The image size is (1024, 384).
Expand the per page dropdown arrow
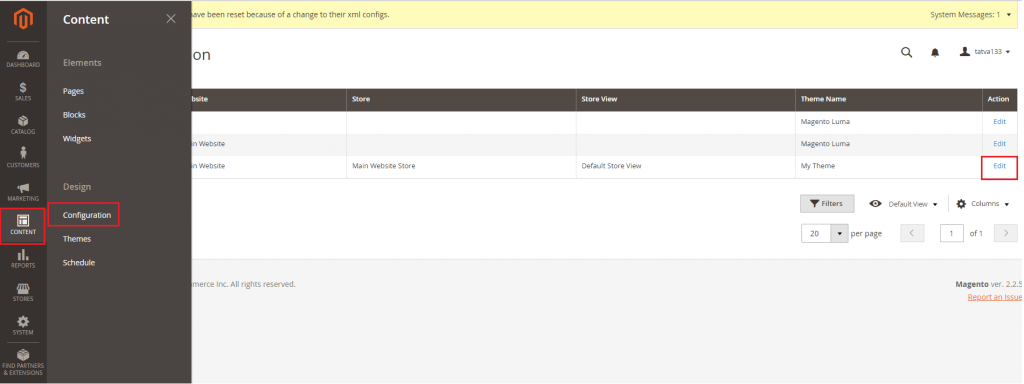coord(839,233)
